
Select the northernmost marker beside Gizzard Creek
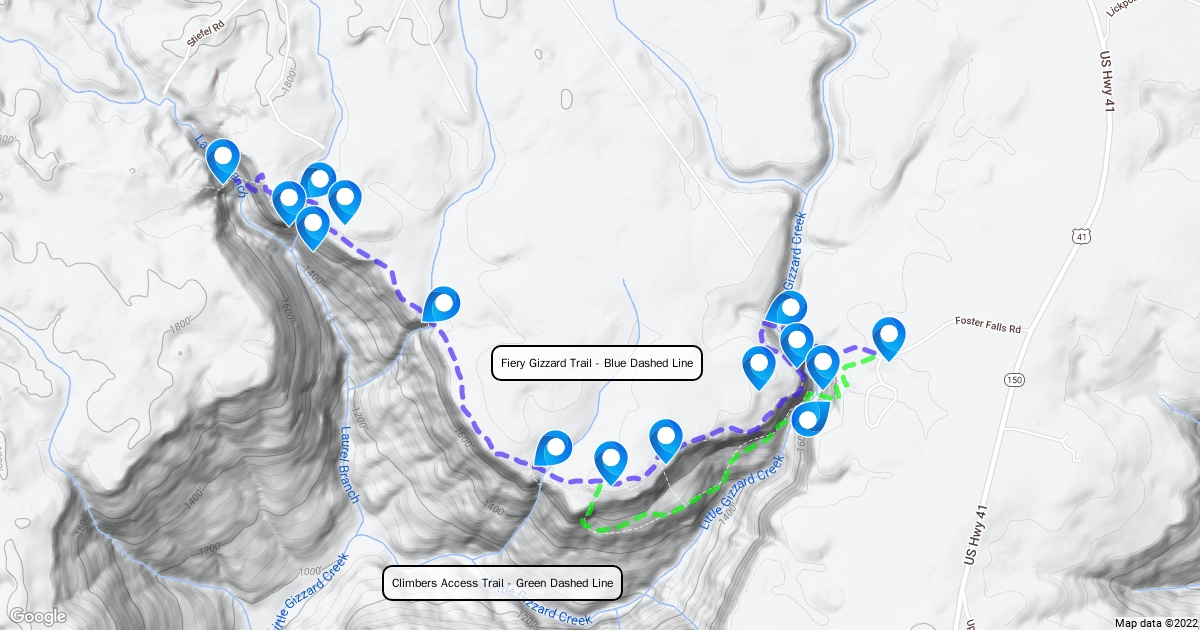[789, 311]
